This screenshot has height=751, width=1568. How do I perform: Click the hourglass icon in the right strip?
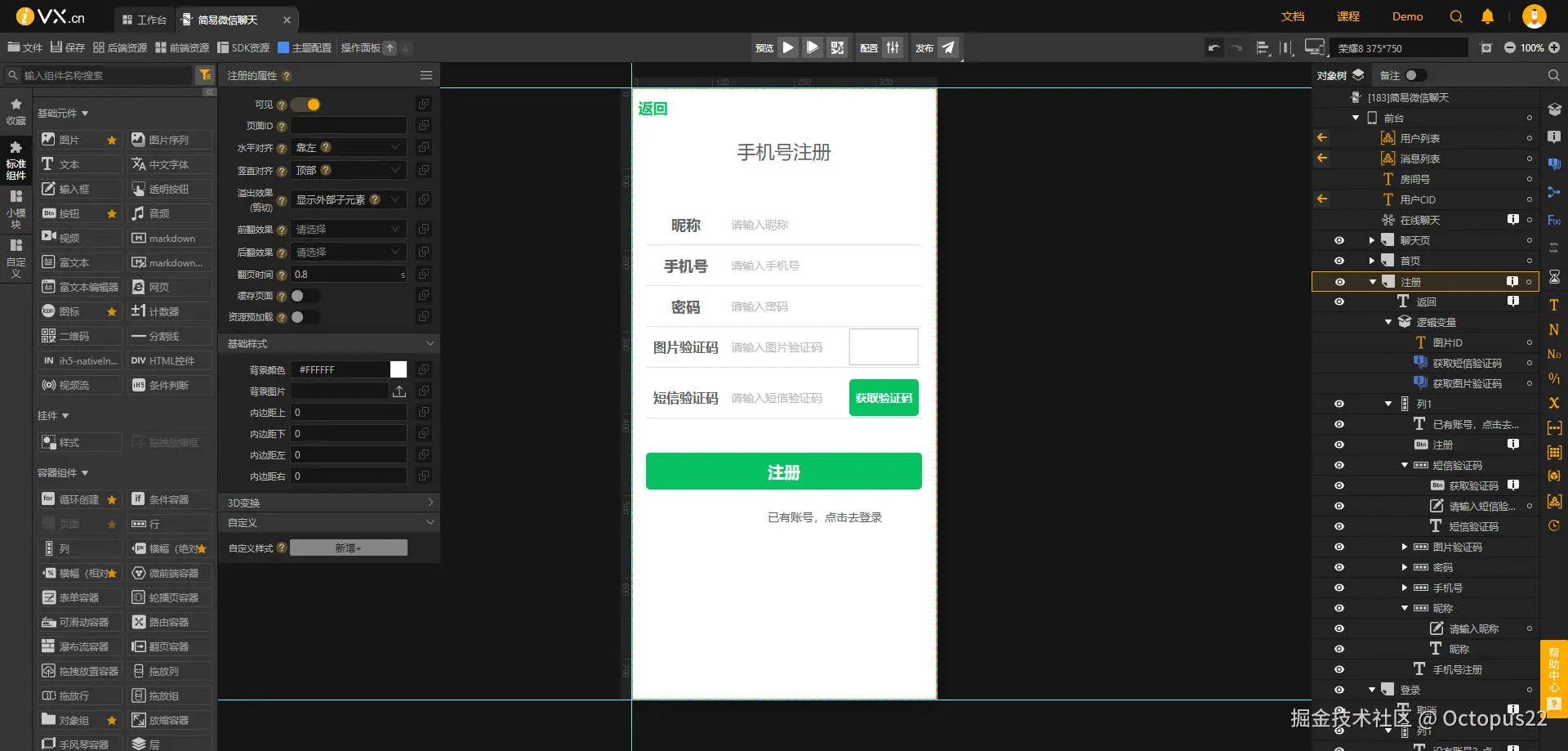1554,276
